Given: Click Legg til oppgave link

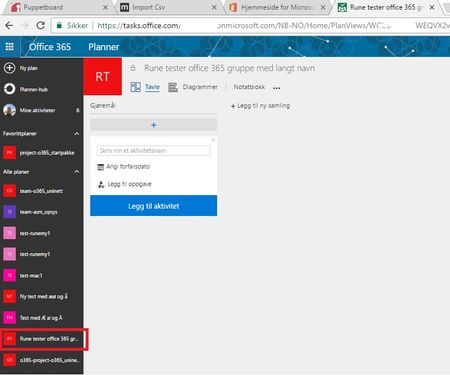Looking at the screenshot, I should click(x=129, y=184).
